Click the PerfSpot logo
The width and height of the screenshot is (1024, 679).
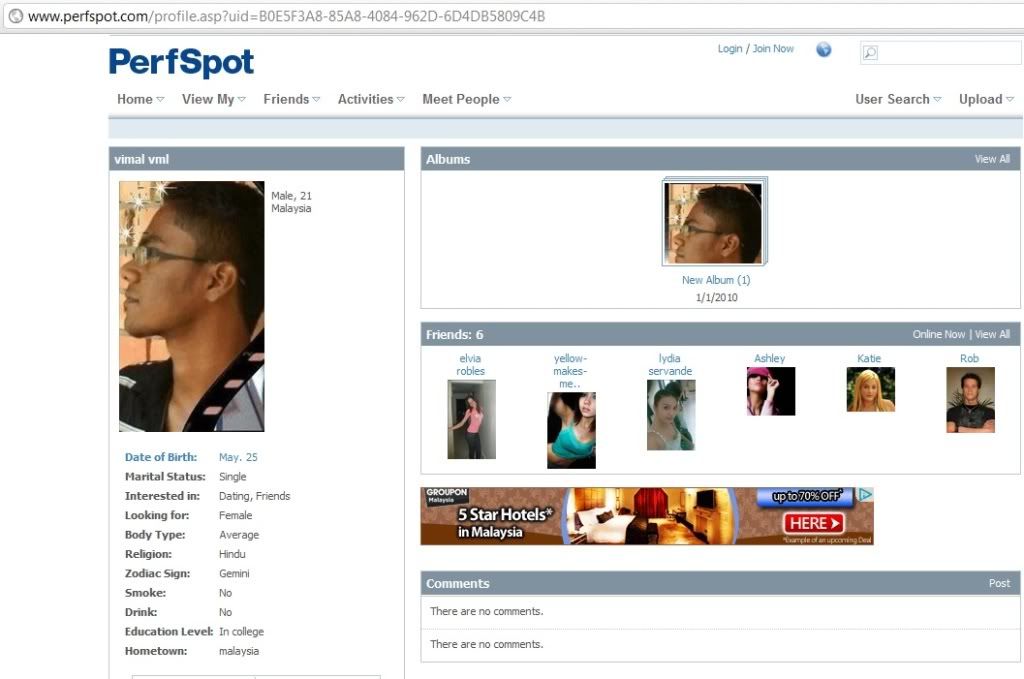pos(181,62)
